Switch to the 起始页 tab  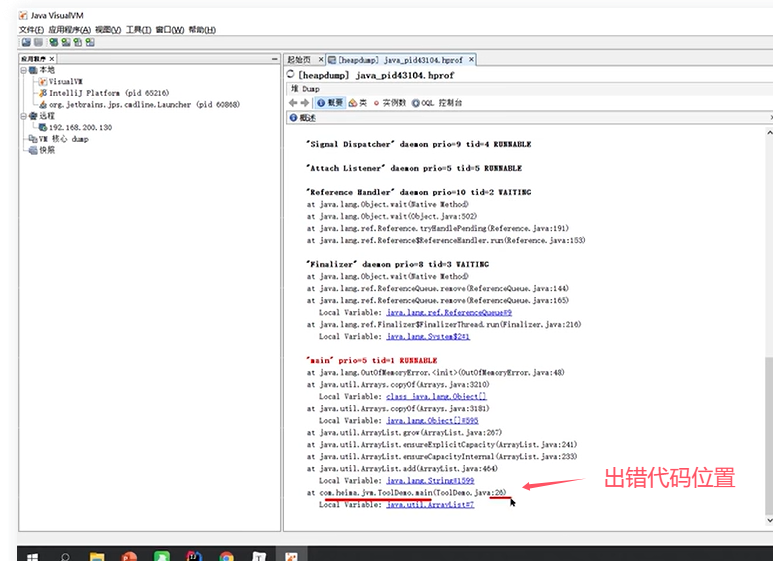click(299, 60)
